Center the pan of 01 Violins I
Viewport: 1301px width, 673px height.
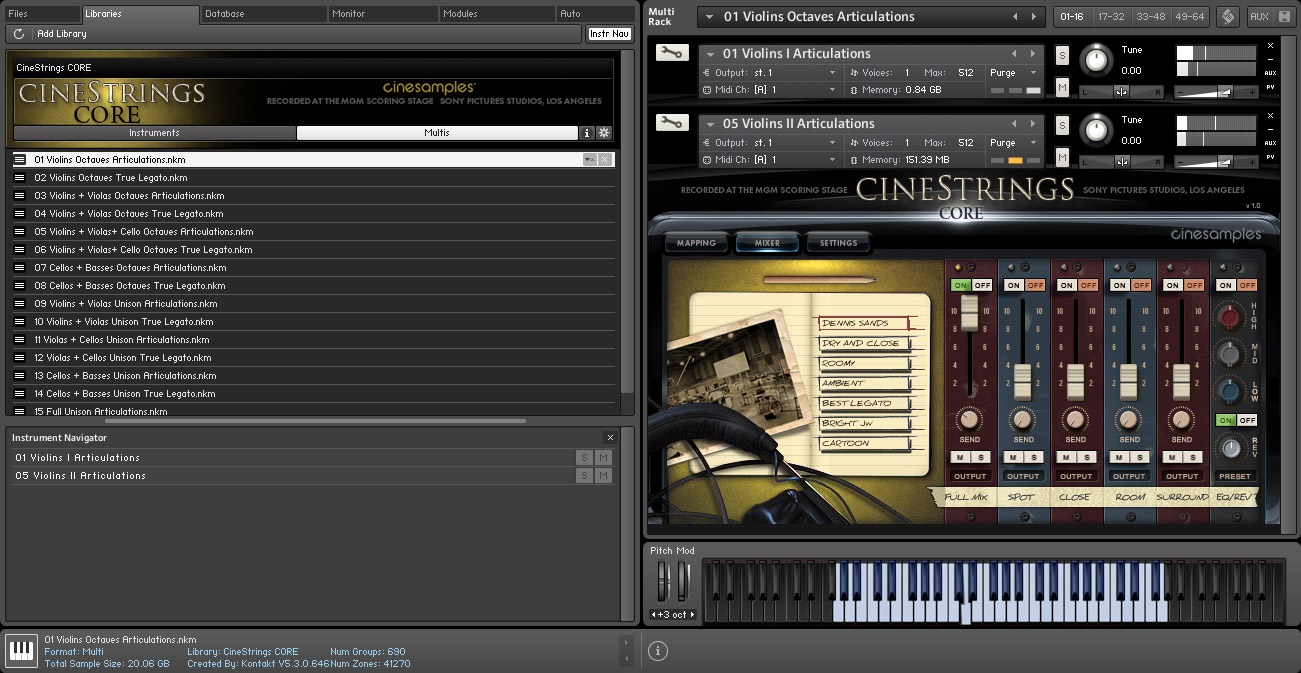1121,92
